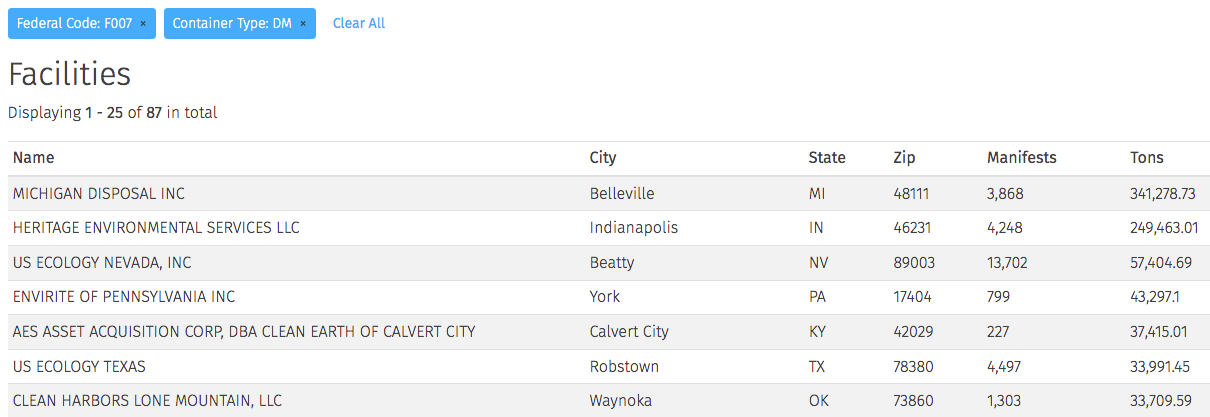The image size is (1210, 417).
Task: Select the Belleville city cell
Action: click(x=622, y=193)
